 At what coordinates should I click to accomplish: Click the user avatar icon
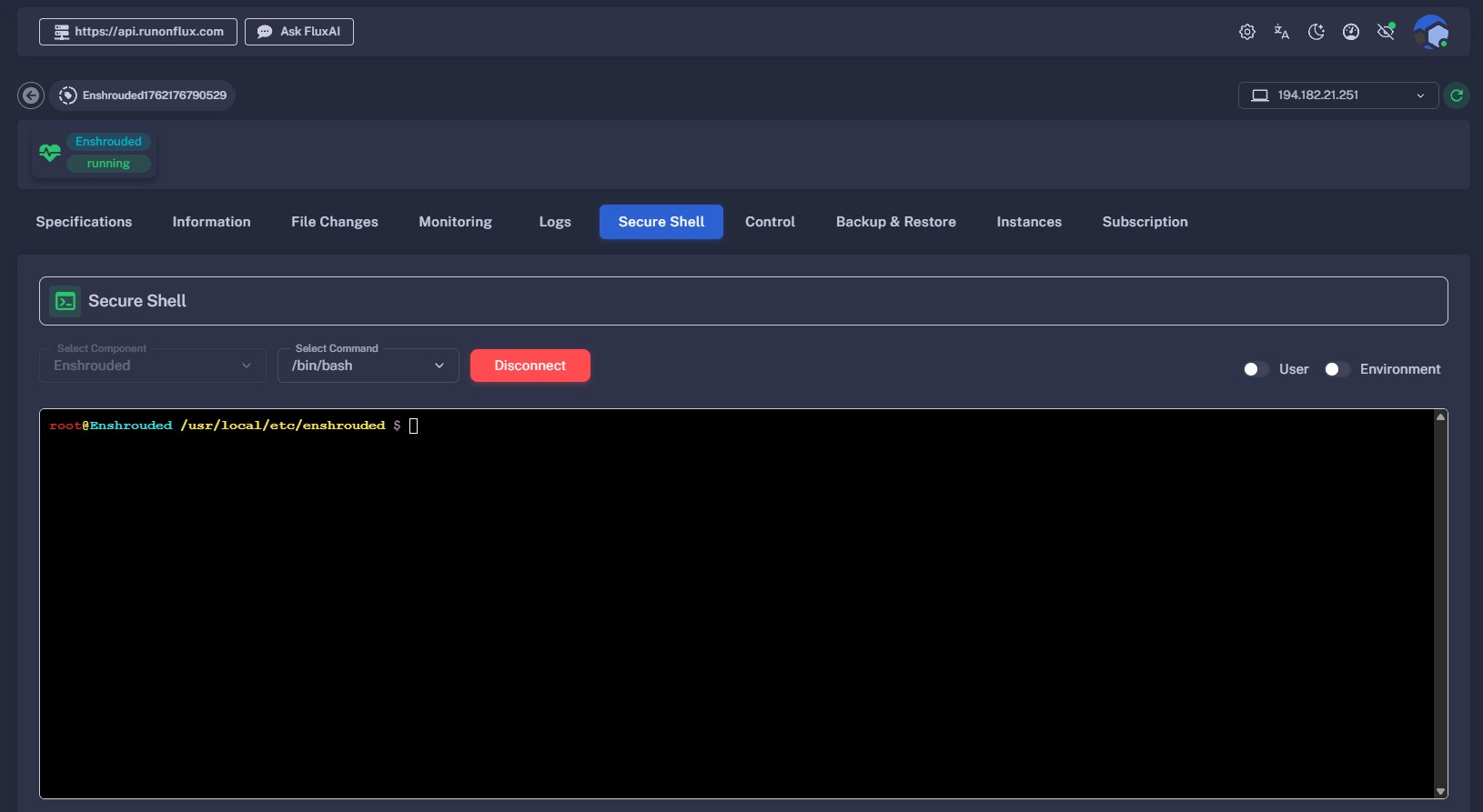point(1430,32)
